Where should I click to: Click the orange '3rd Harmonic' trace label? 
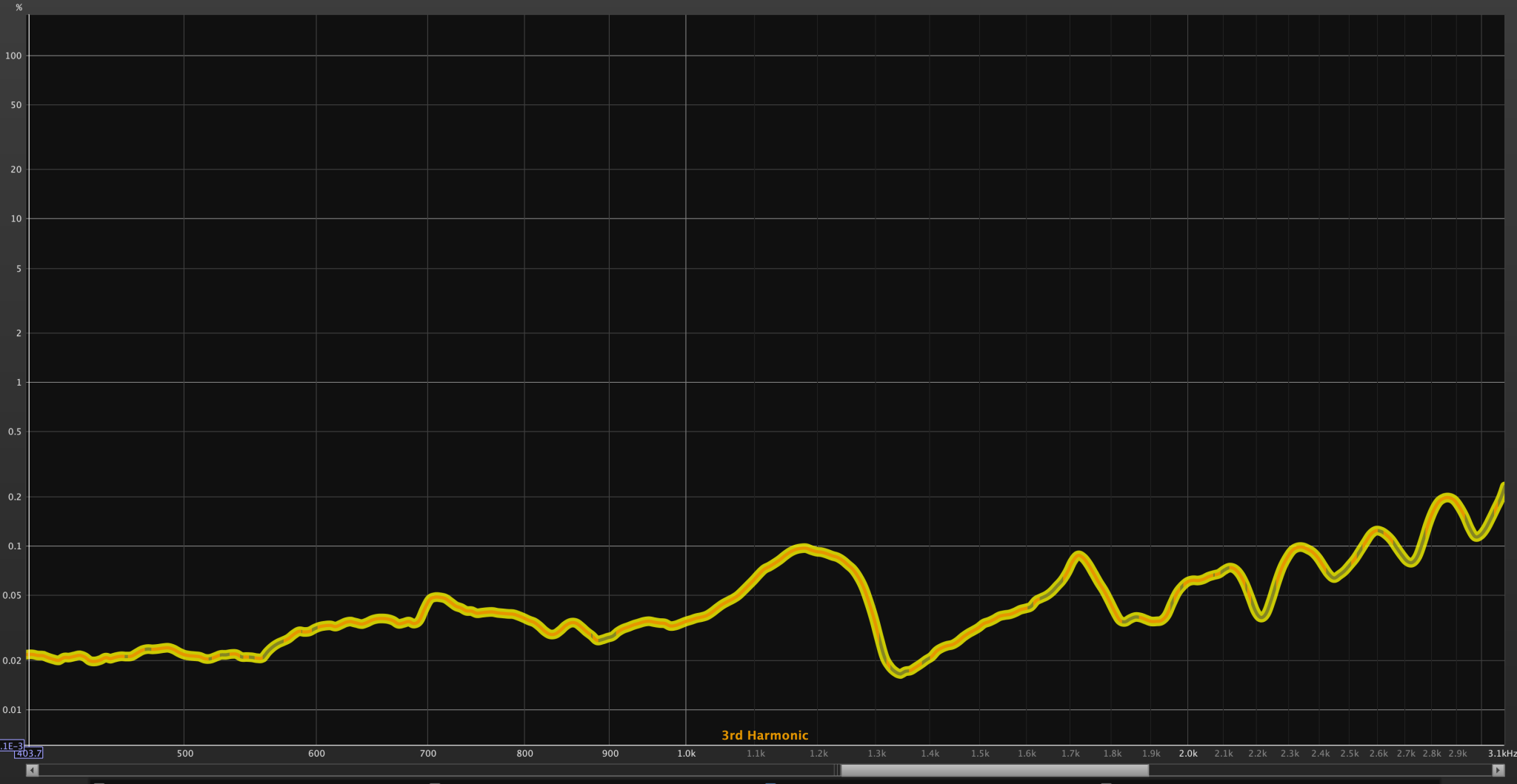tap(764, 735)
